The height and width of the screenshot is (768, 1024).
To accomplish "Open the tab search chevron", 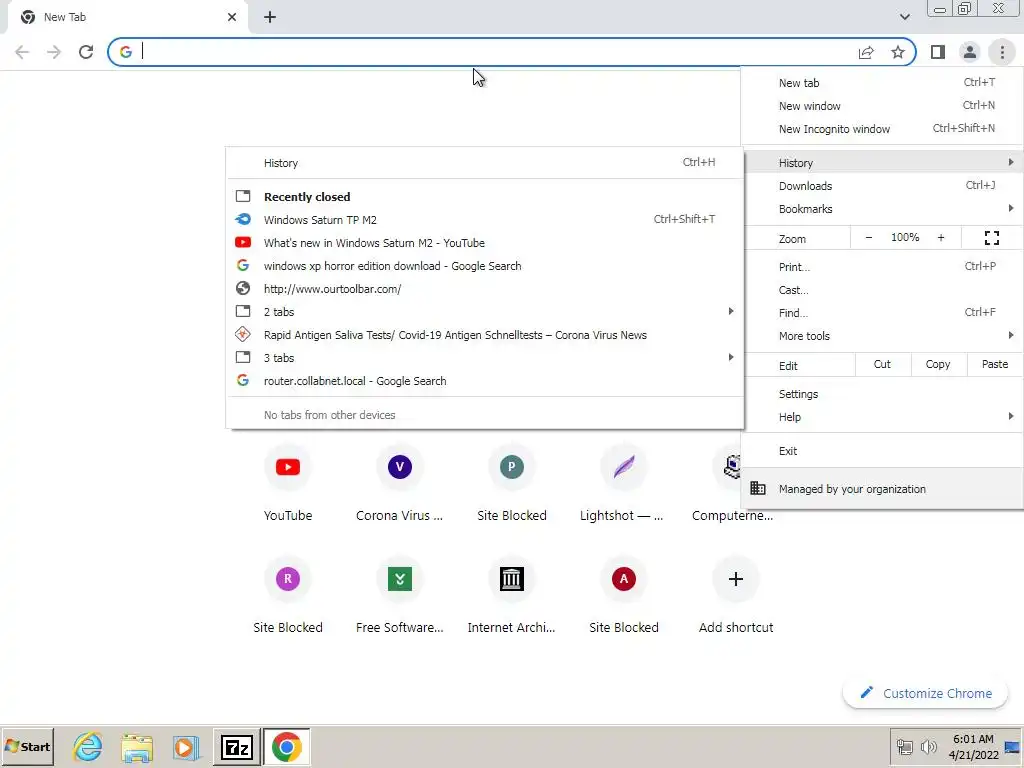I will pos(904,17).
